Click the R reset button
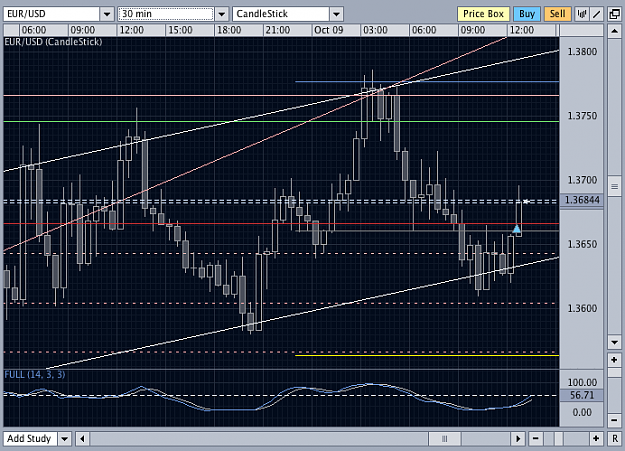 point(615,439)
